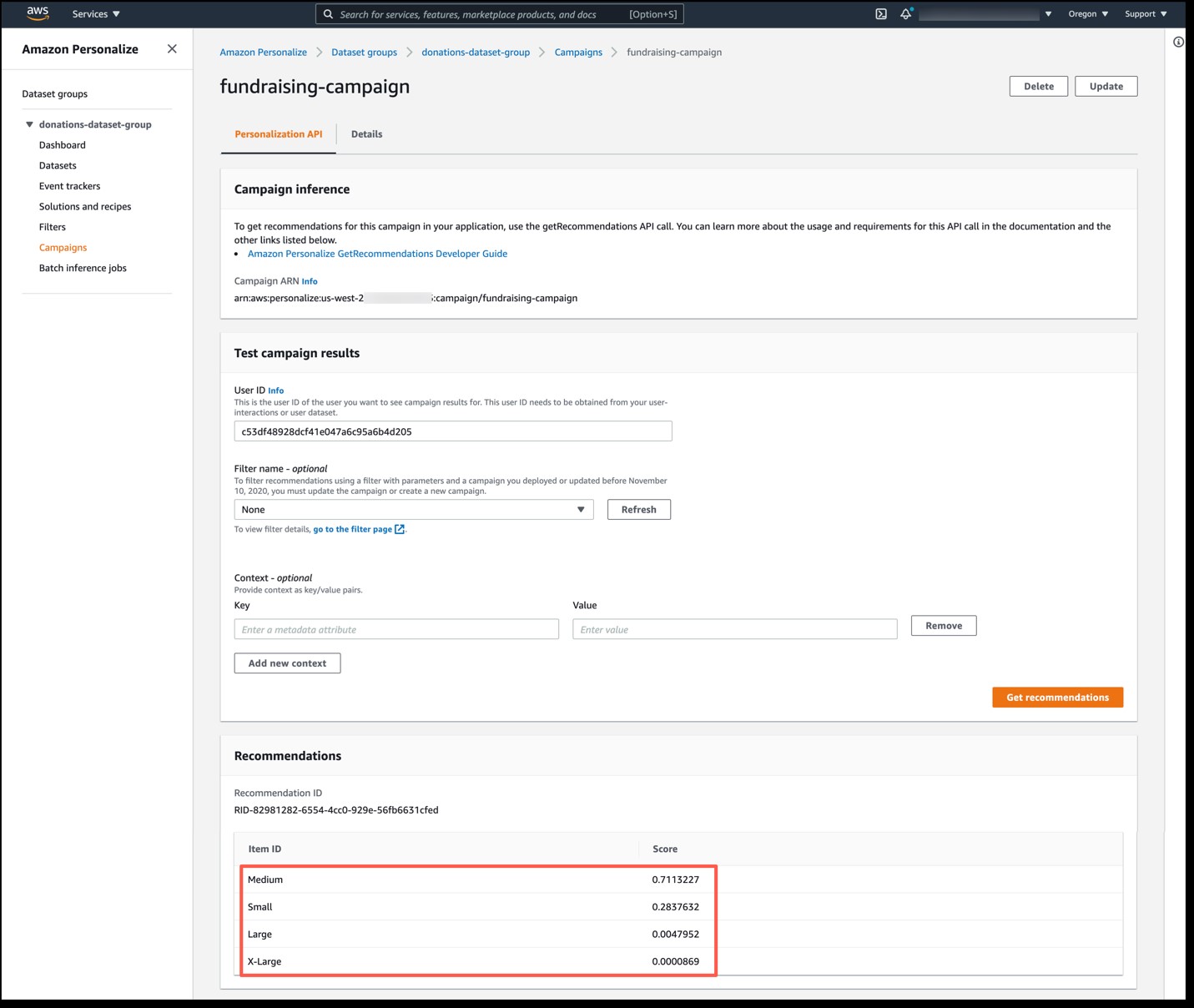The image size is (1194, 1008).
Task: Open Dataset groups in the sidebar
Action: 54,94
